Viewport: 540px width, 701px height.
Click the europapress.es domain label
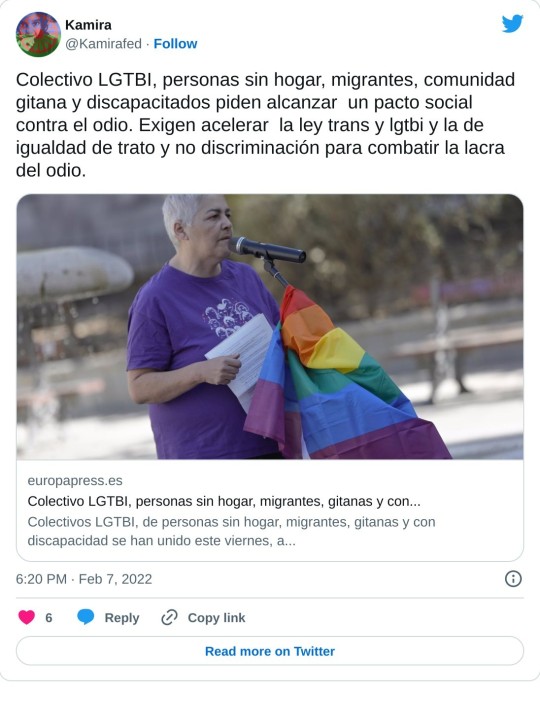tap(75, 481)
